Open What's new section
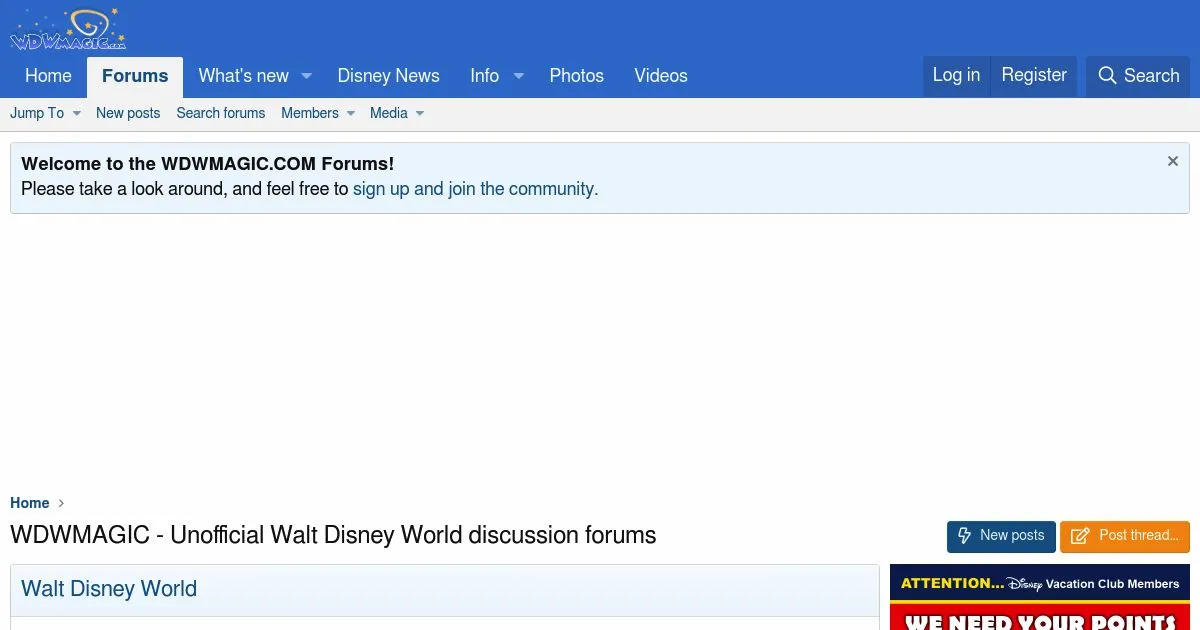This screenshot has height=630, width=1200. pyautogui.click(x=243, y=76)
